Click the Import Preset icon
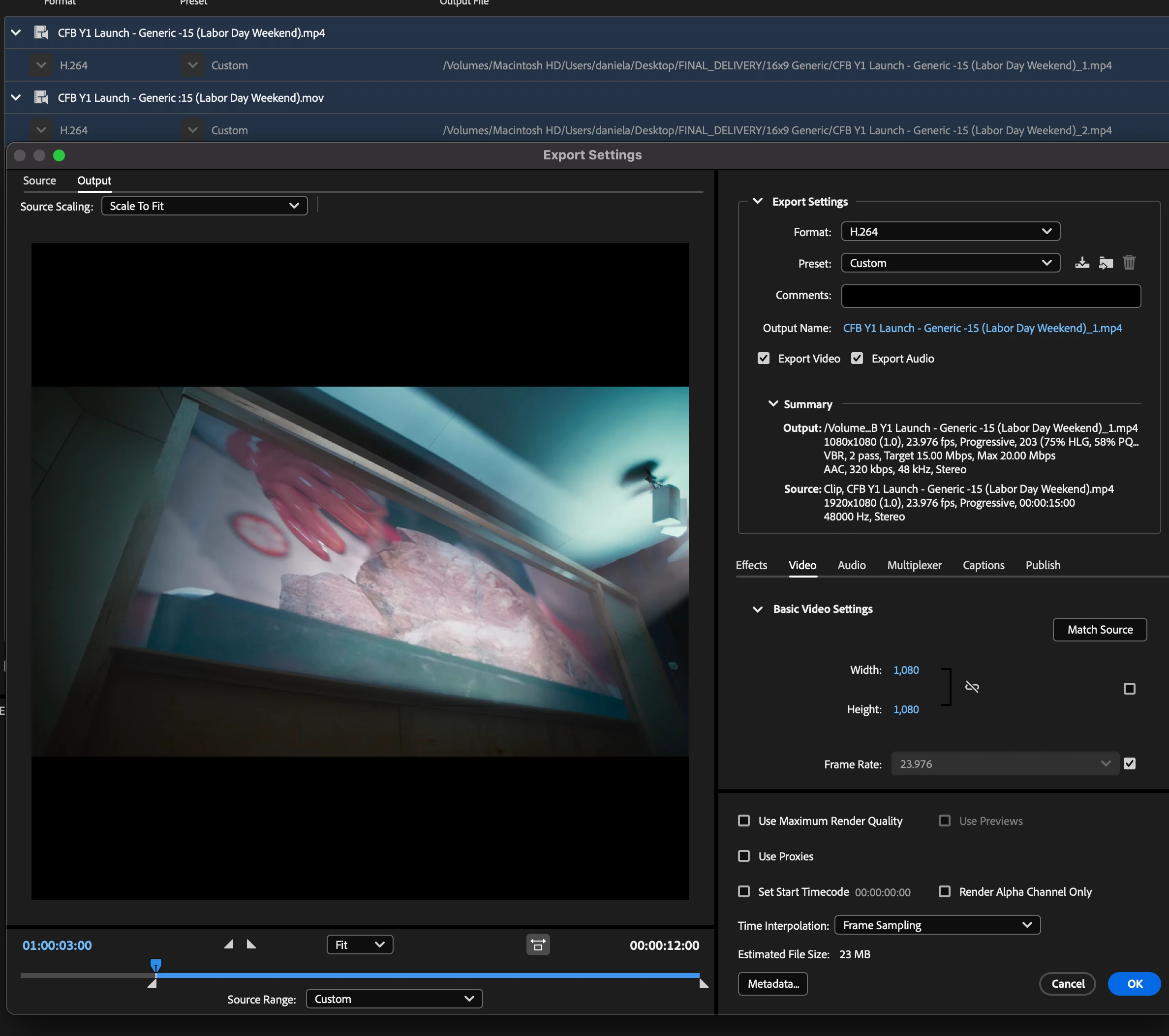Screen dimensions: 1169x1036 (x=1106, y=263)
